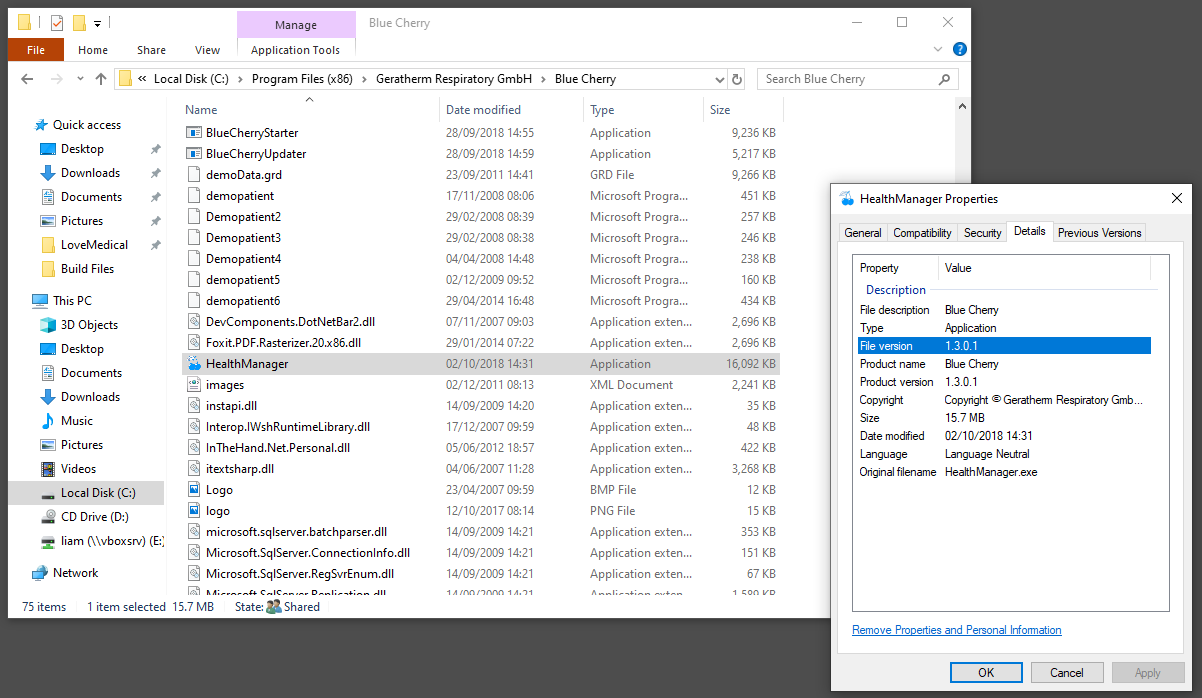Switch to Previous Versions tab

1099,233
